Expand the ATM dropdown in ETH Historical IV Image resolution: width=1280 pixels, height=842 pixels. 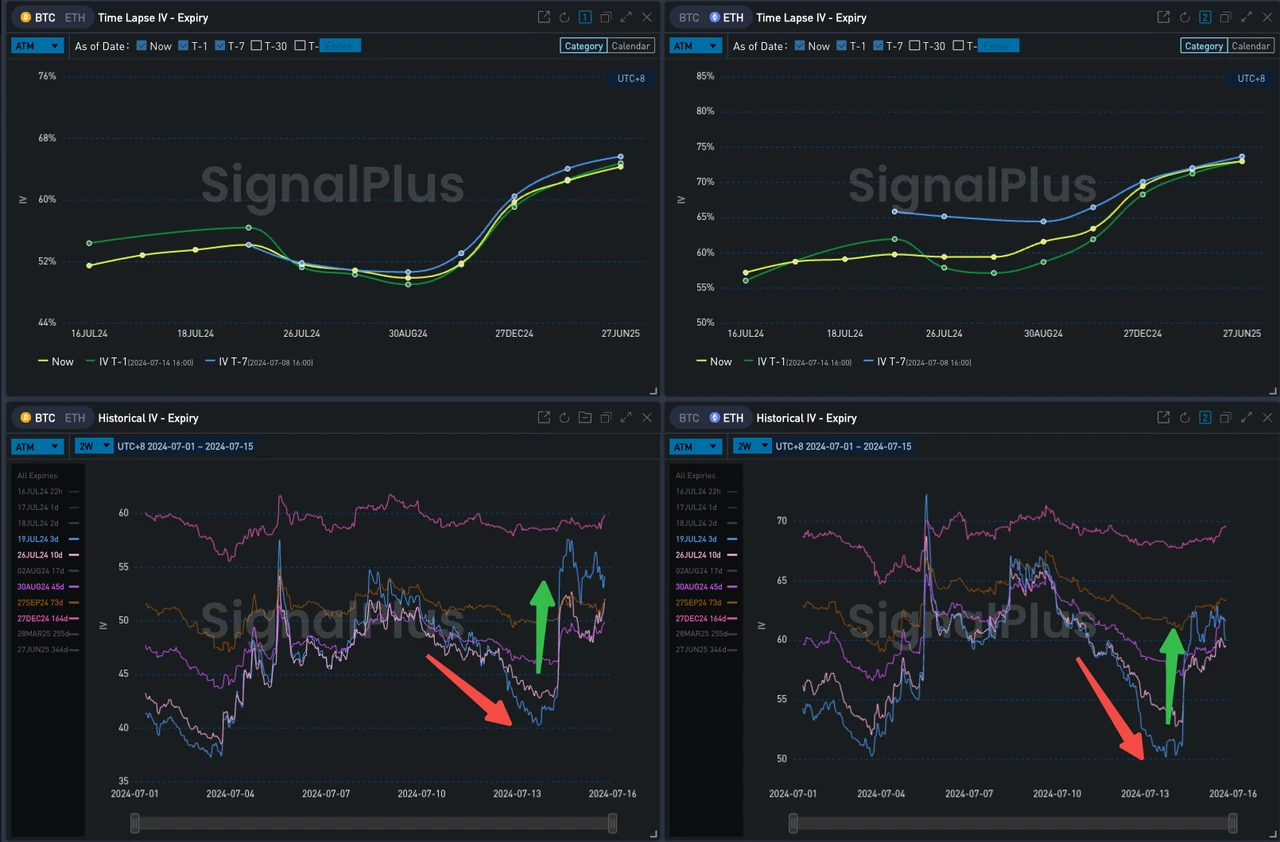point(695,446)
